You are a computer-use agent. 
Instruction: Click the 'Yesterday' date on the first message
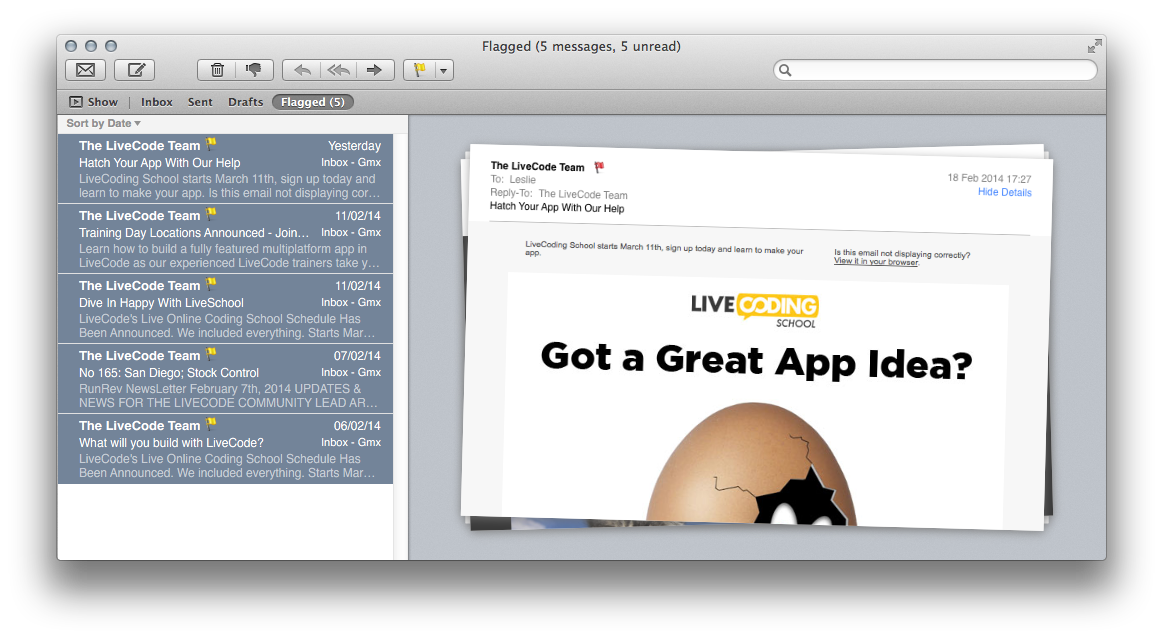pyautogui.click(x=354, y=146)
